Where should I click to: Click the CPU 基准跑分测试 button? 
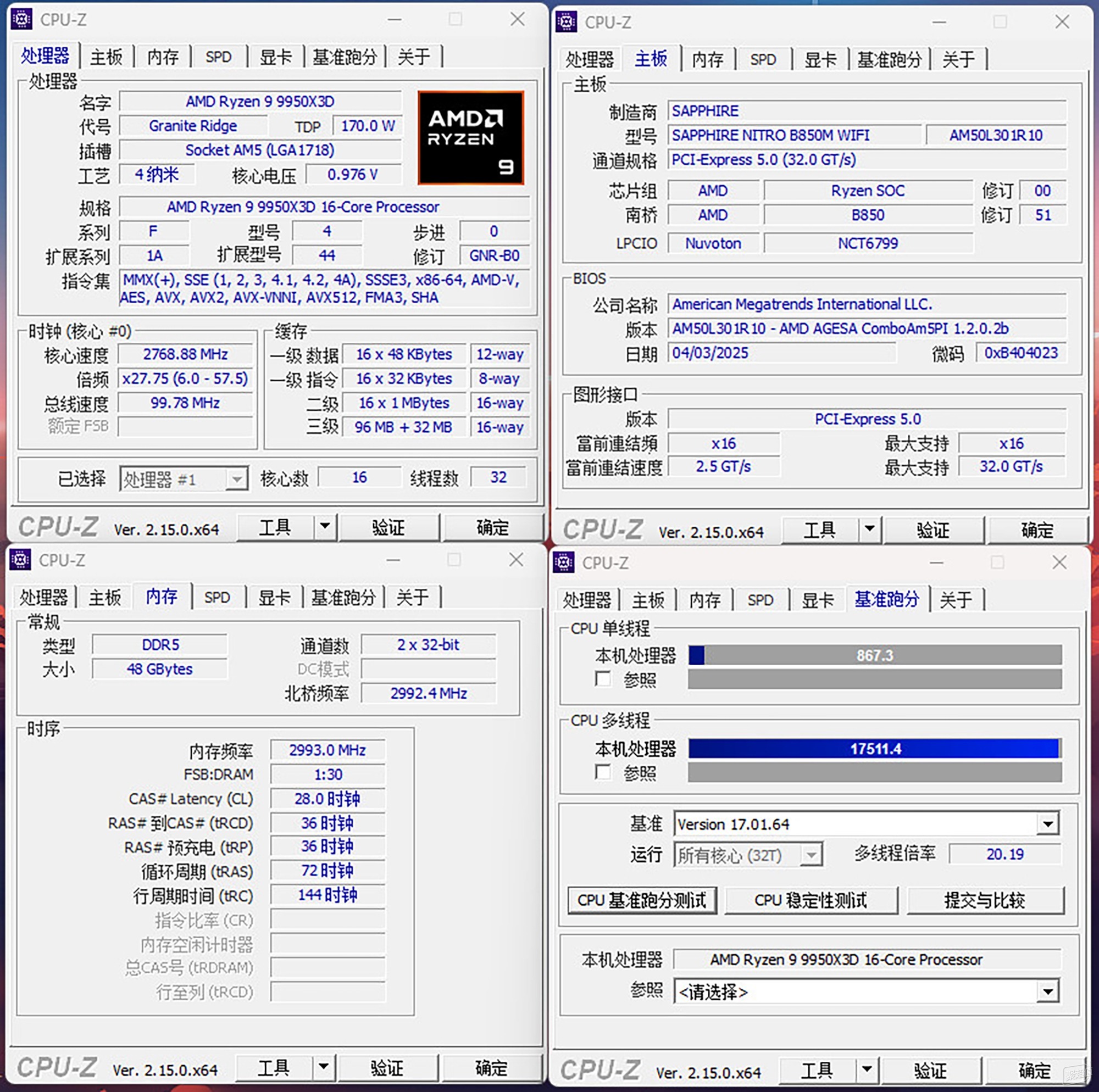[x=642, y=900]
